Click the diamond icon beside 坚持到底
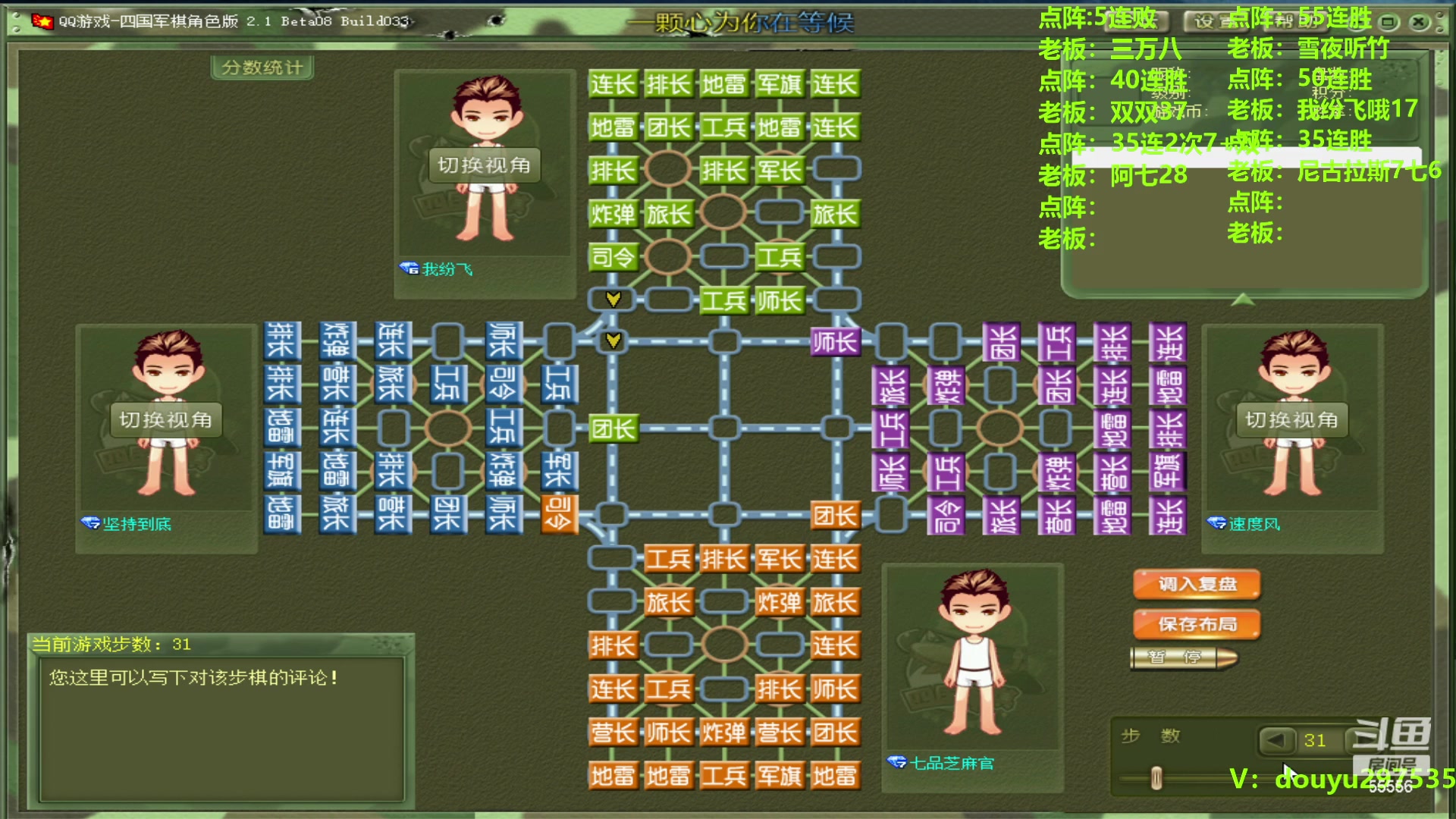1456x819 pixels. point(90,523)
